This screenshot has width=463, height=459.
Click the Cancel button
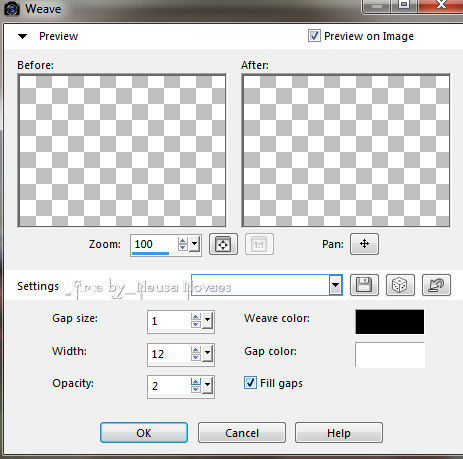242,433
